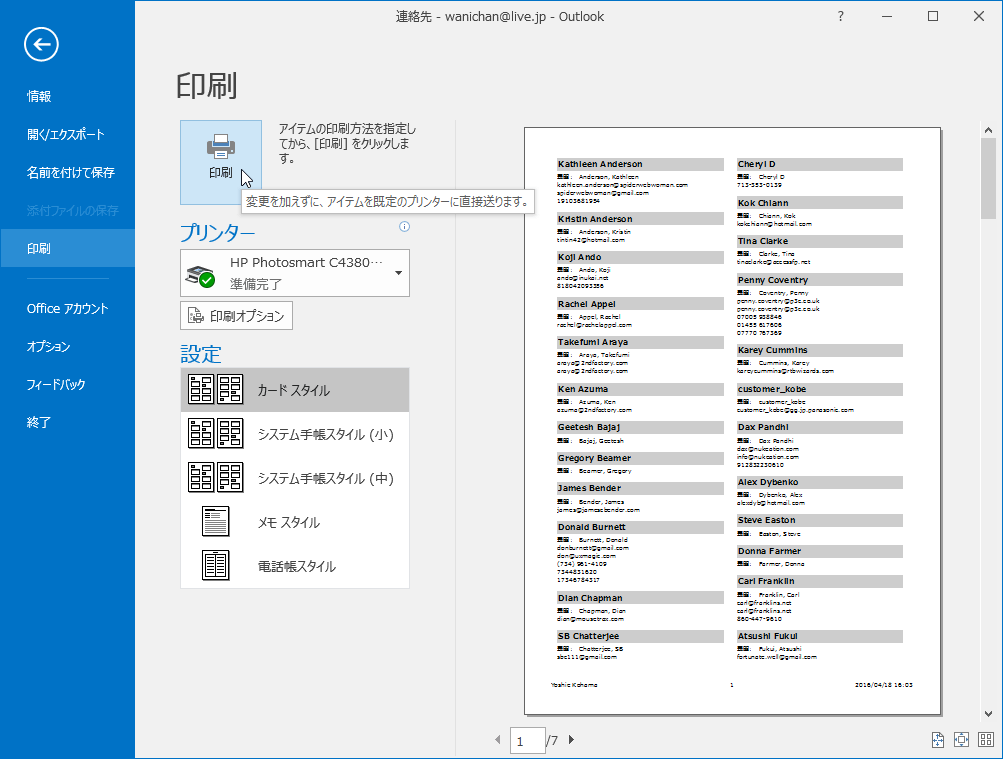Click the 印刷オプション button icon

[194, 316]
